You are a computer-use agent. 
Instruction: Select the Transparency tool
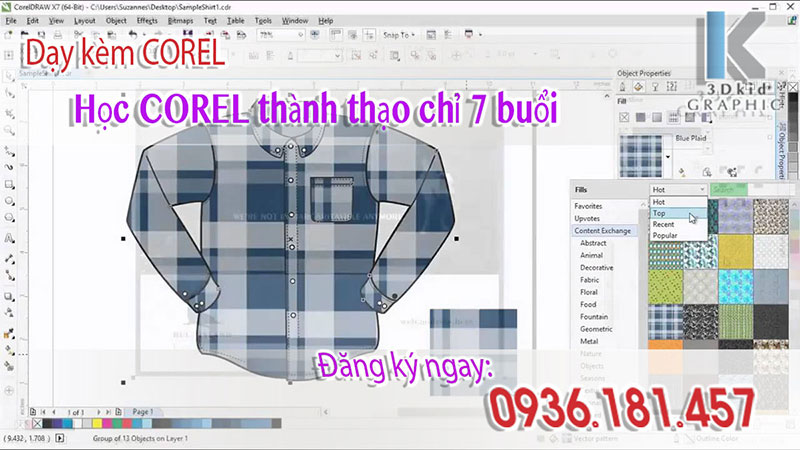pyautogui.click(x=9, y=313)
